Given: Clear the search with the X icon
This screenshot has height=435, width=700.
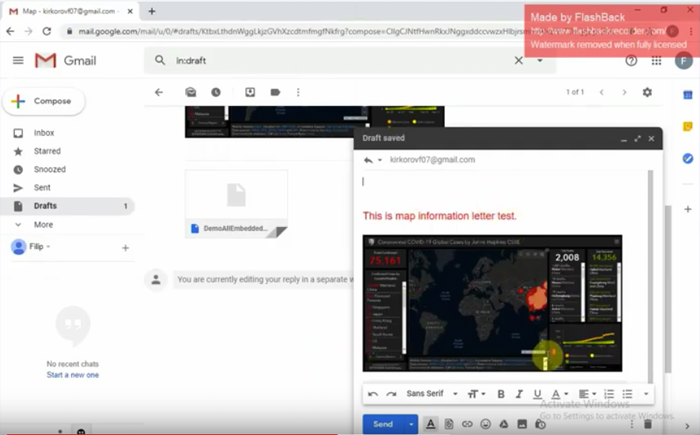Looking at the screenshot, I should pos(518,60).
